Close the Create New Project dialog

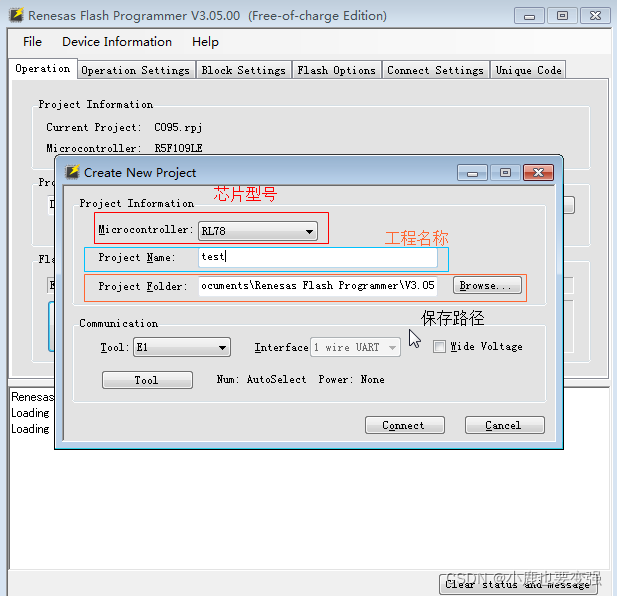(x=538, y=173)
